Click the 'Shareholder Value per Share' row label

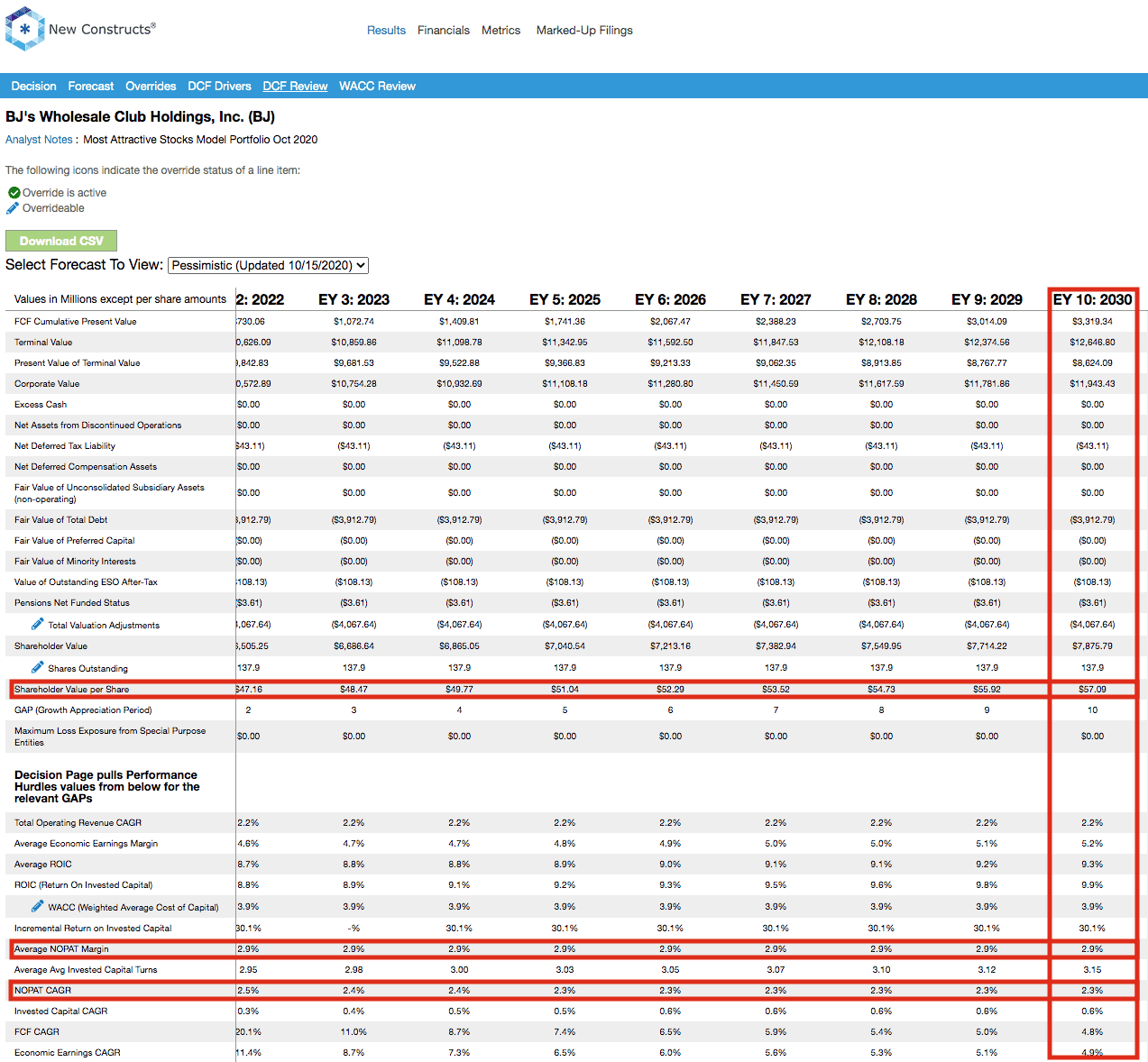[71, 689]
